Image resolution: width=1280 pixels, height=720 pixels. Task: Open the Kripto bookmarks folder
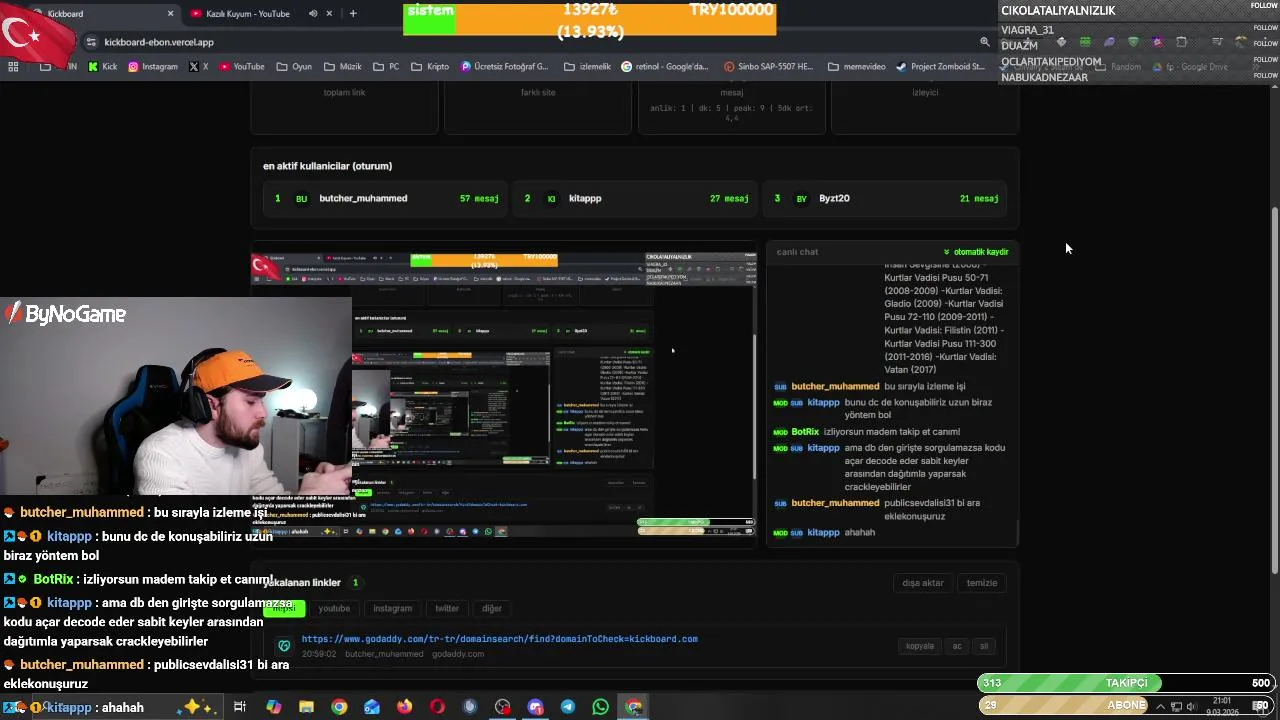point(430,67)
